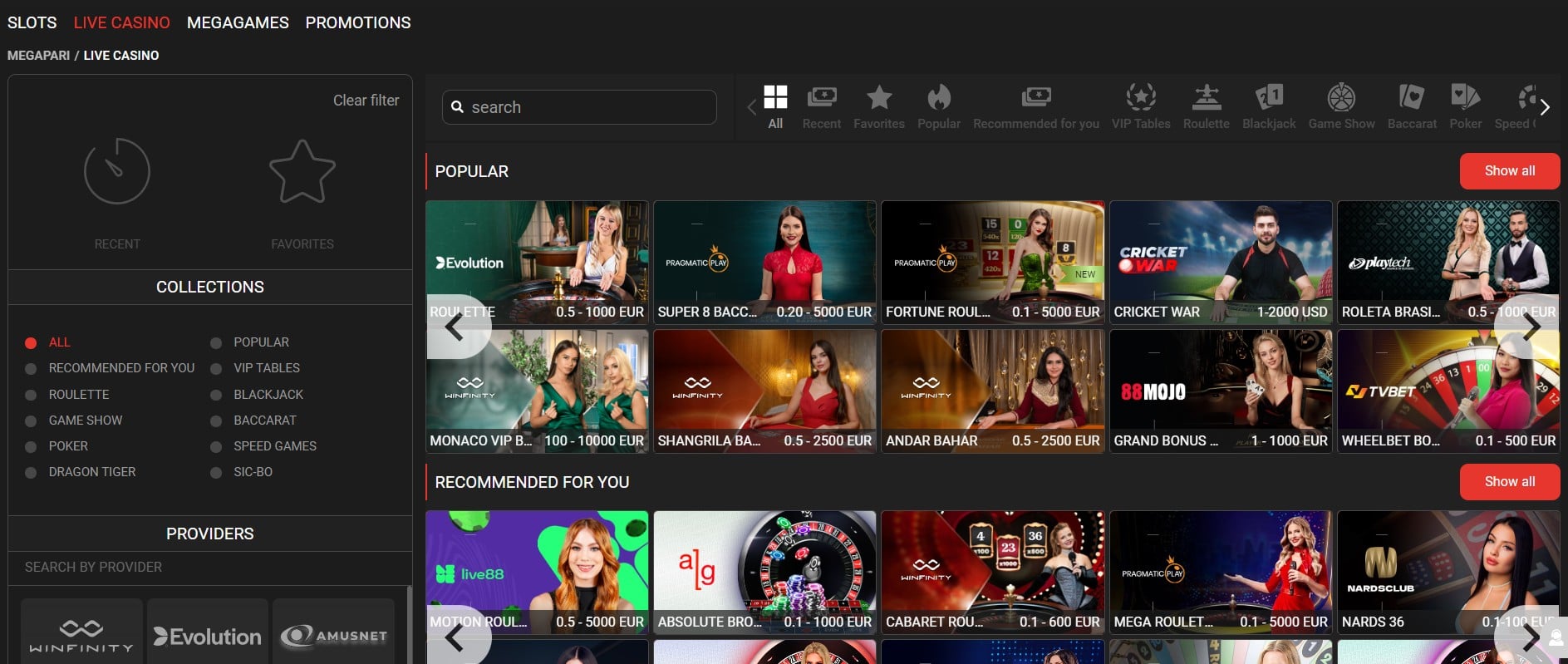Open the SLOTS menu tab
This screenshot has height=664, width=1568.
click(x=32, y=22)
